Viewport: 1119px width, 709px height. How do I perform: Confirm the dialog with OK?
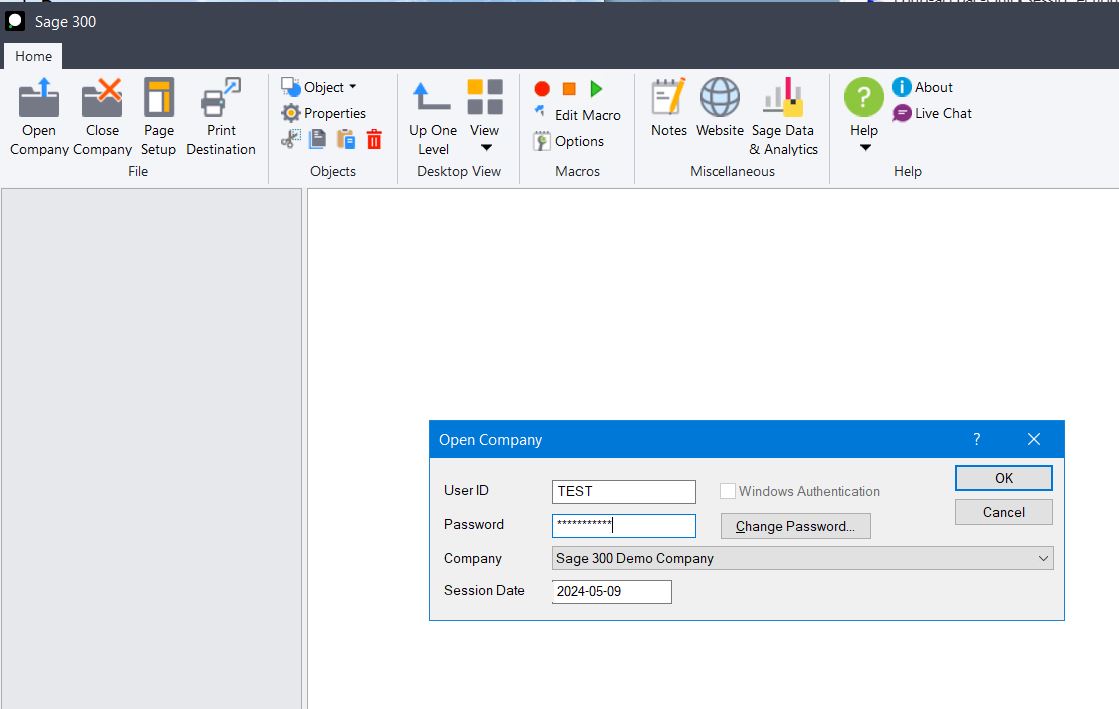click(1003, 478)
